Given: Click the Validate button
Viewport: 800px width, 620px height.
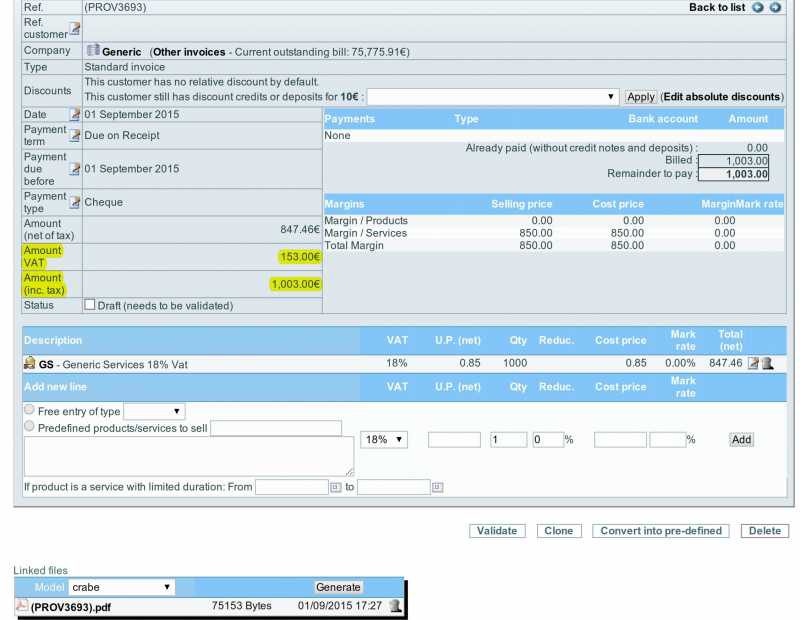Looking at the screenshot, I should [497, 531].
